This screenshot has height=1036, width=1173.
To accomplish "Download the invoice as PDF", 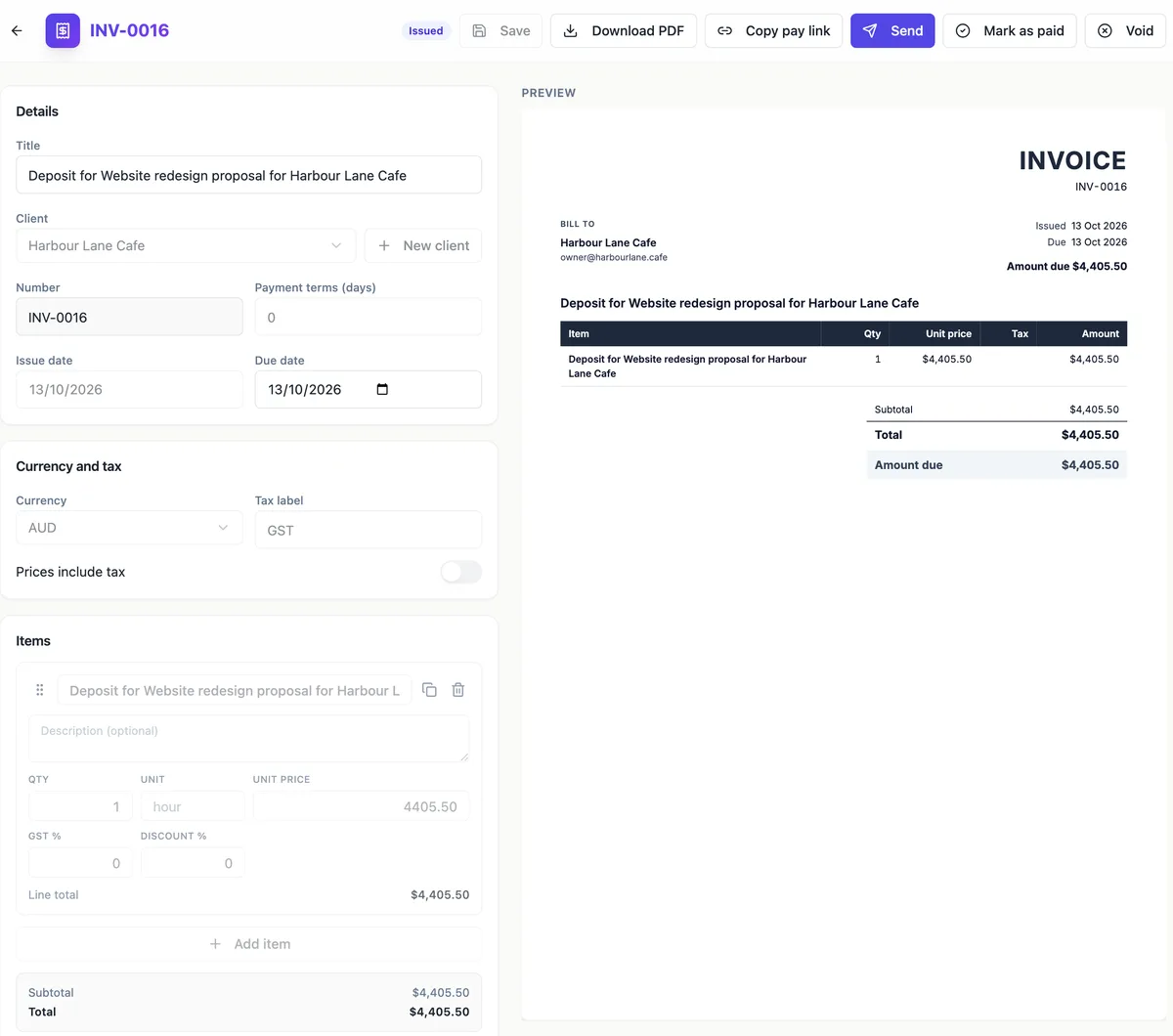I will coord(624,30).
